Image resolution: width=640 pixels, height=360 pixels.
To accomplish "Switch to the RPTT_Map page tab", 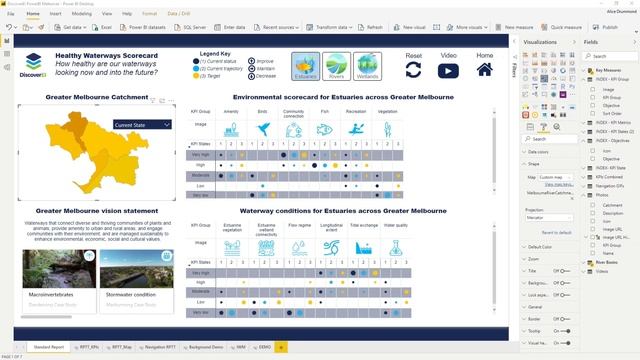I will pyautogui.click(x=120, y=347).
